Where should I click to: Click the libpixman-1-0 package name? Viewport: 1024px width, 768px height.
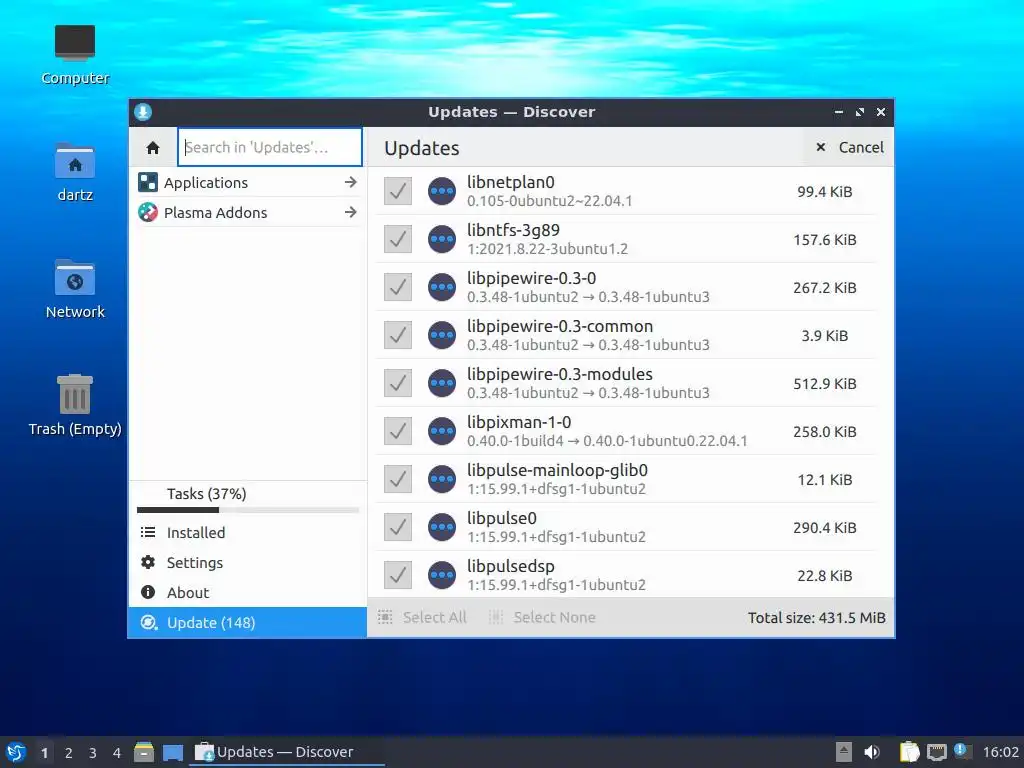pos(519,422)
